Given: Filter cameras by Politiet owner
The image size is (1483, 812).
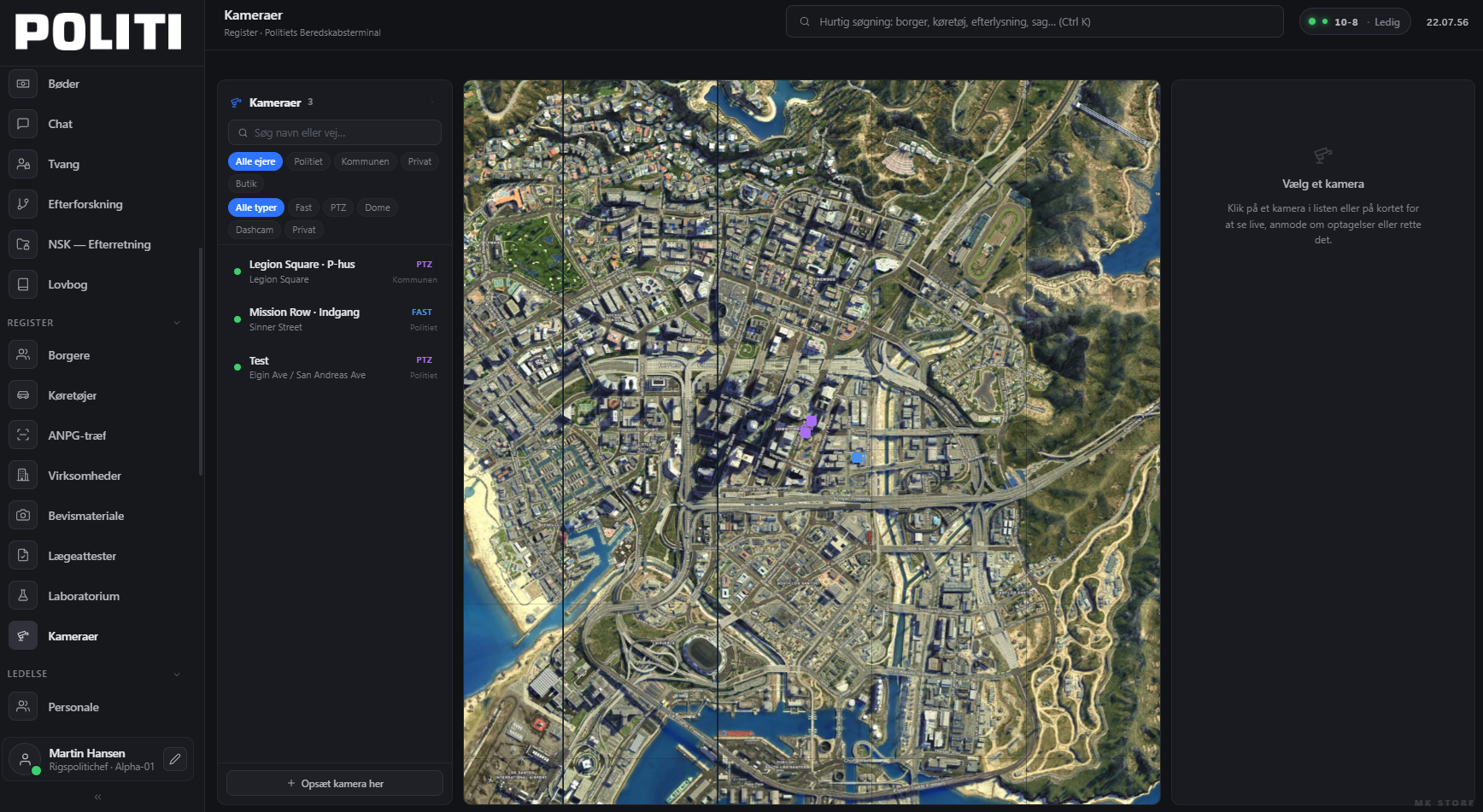Looking at the screenshot, I should [x=308, y=161].
